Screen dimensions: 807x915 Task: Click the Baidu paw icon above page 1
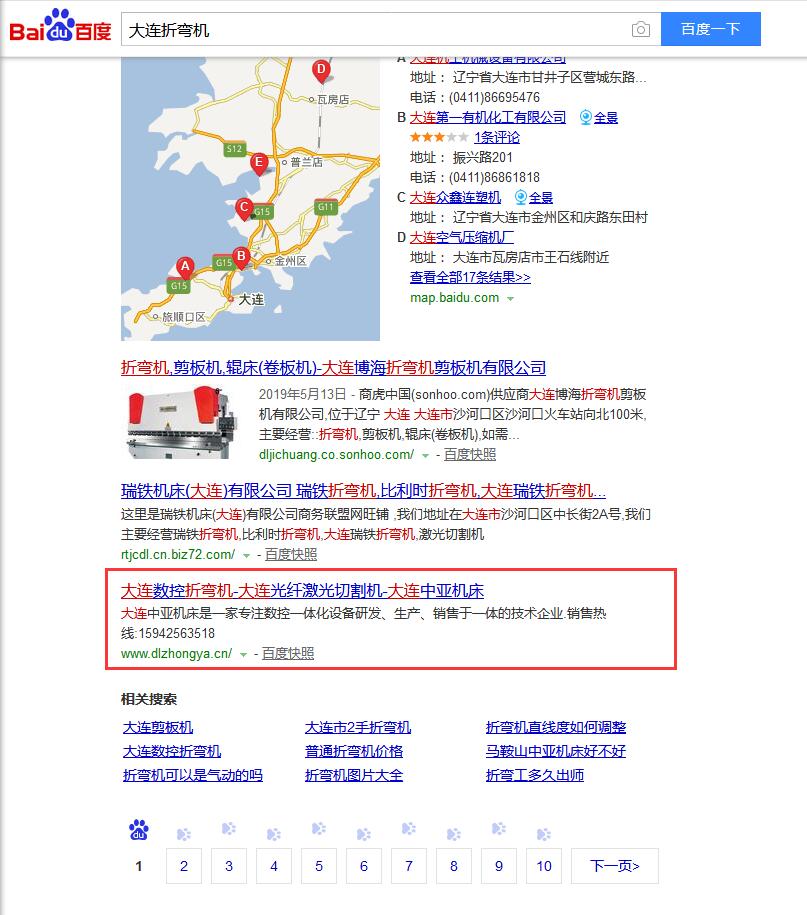139,829
